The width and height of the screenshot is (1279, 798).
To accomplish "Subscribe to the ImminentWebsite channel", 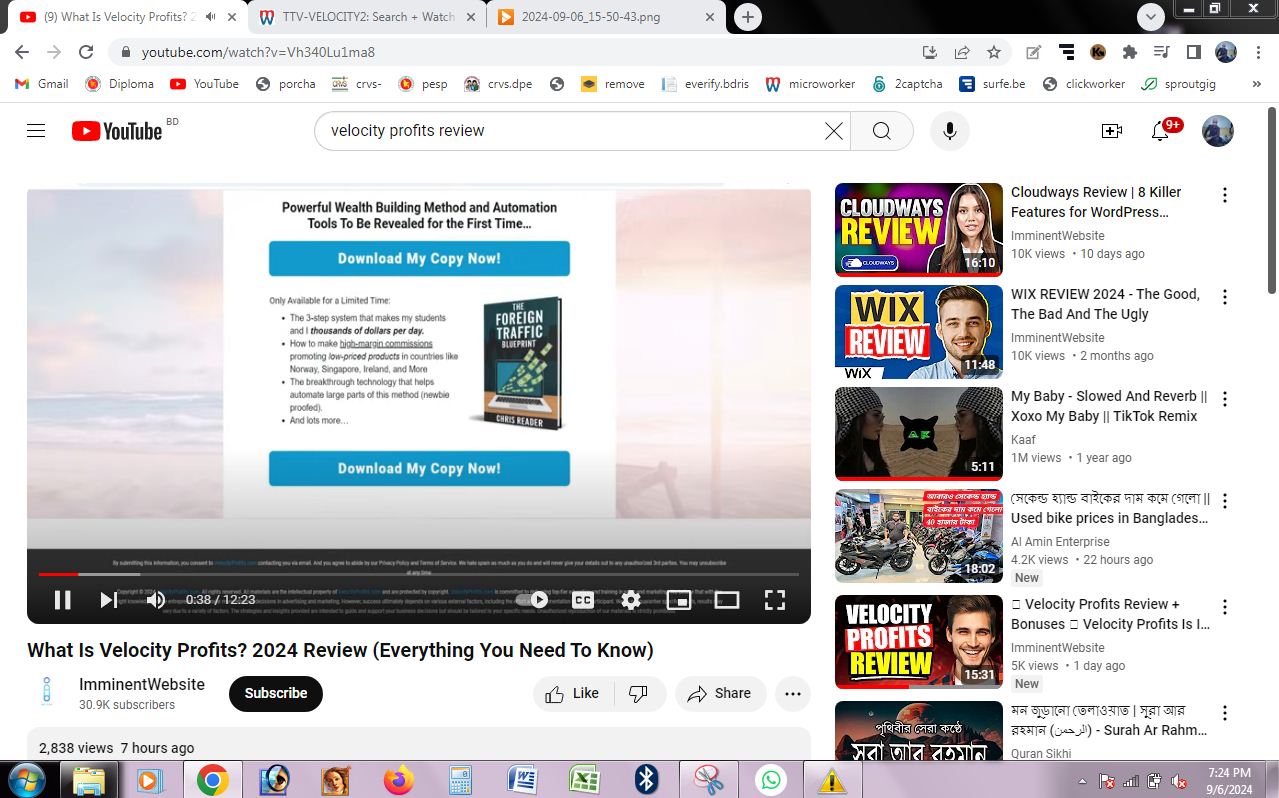I will pos(276,693).
